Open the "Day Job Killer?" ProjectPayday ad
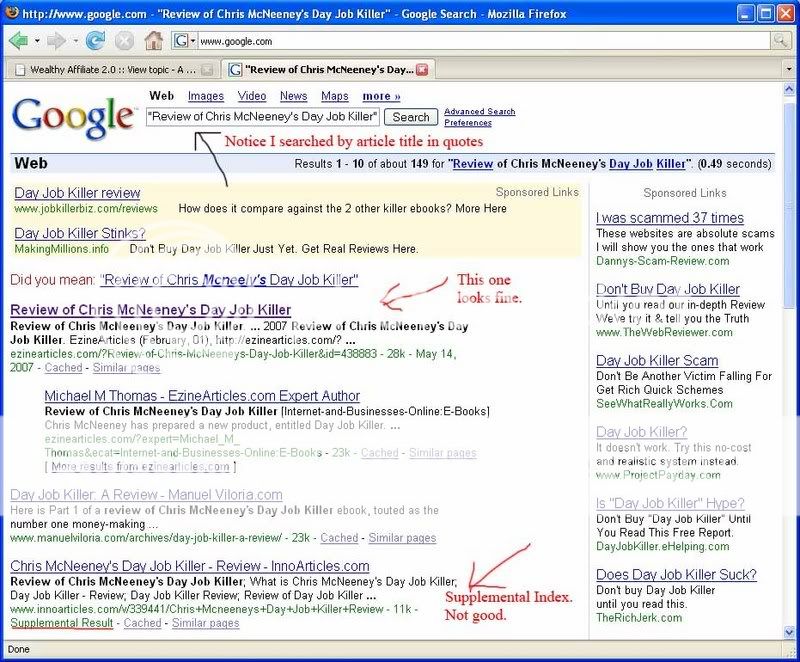Viewport: 800px width, 662px height. tap(641, 432)
